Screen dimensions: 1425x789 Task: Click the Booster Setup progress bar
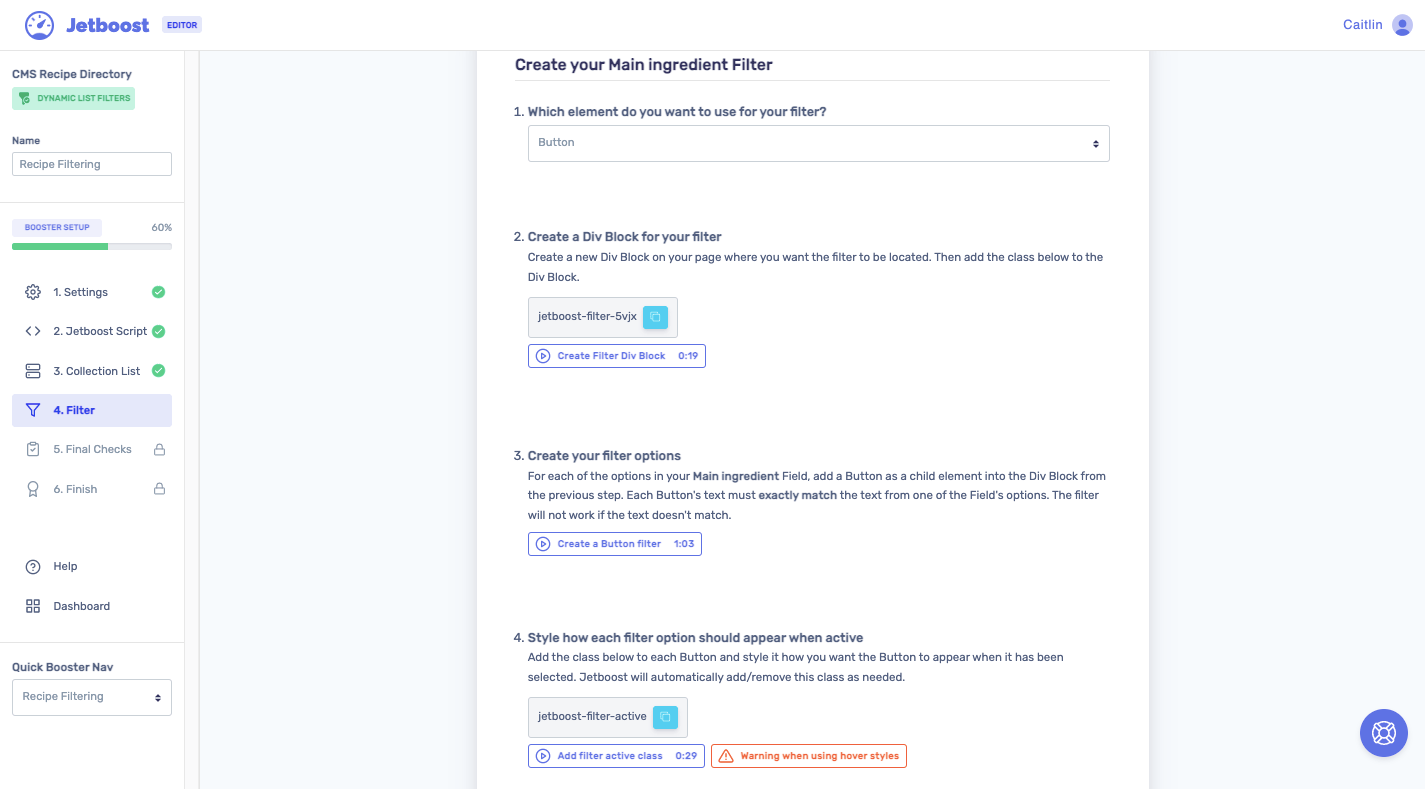tap(91, 245)
